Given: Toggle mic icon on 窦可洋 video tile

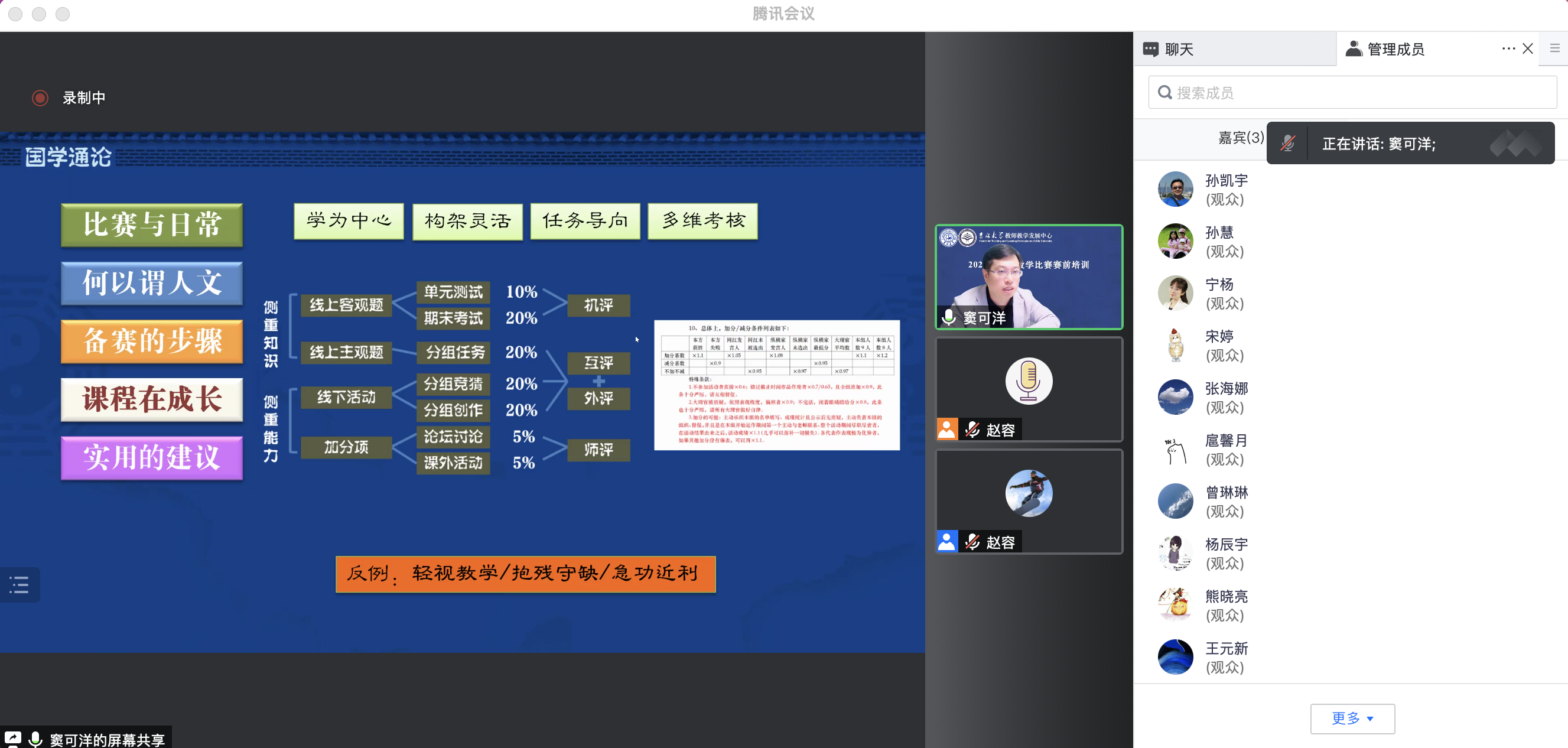Looking at the screenshot, I should click(x=948, y=317).
